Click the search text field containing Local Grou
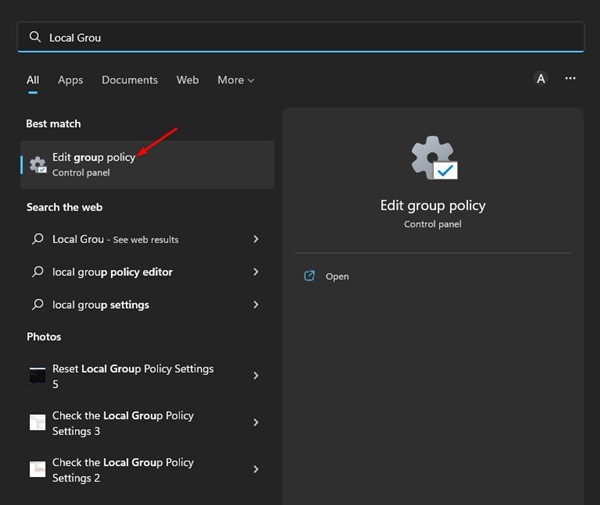 coord(300,37)
